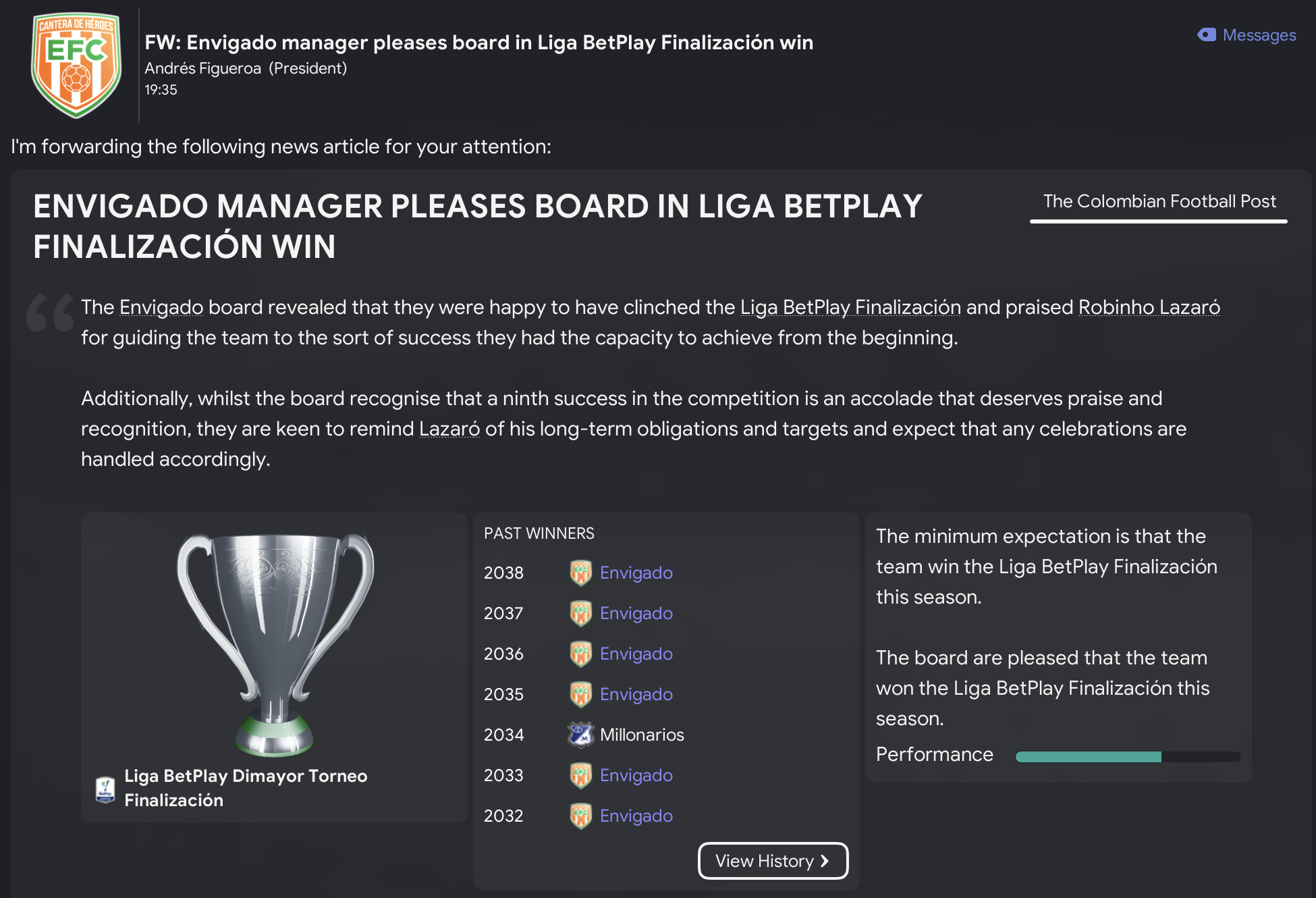
Task: Click the Performance progress bar
Action: click(x=1128, y=757)
